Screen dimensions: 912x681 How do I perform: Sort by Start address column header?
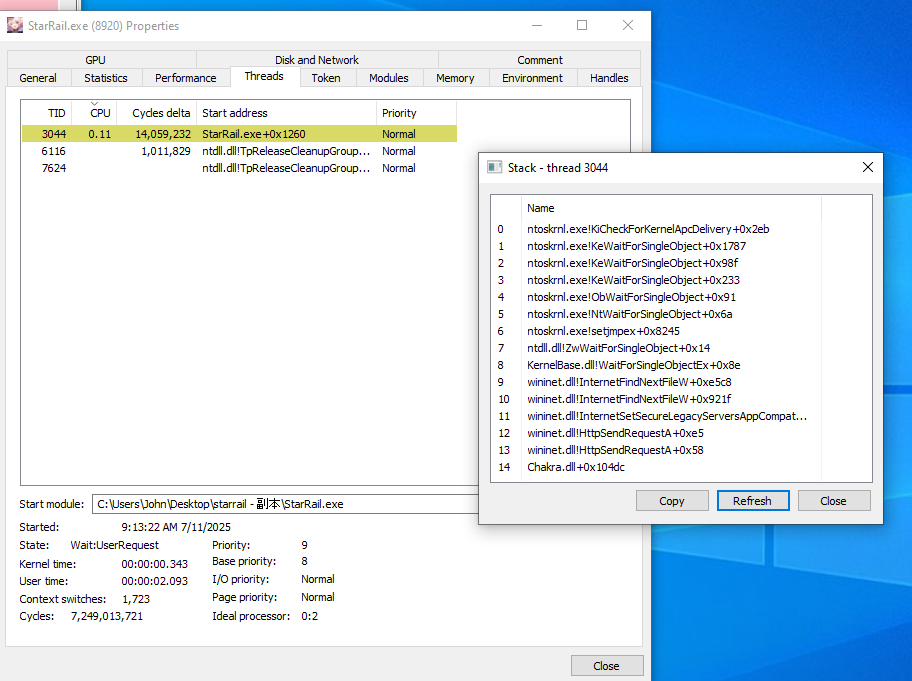coord(287,113)
